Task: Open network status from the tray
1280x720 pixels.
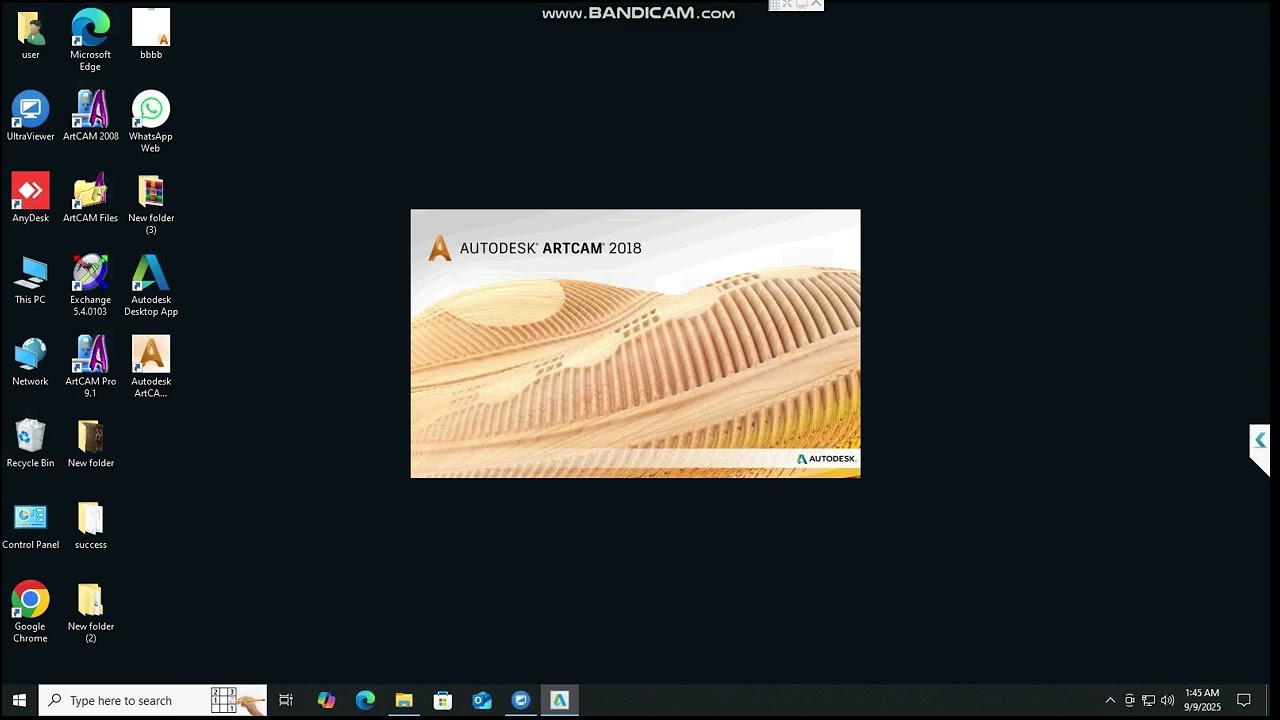Action: [x=1149, y=700]
